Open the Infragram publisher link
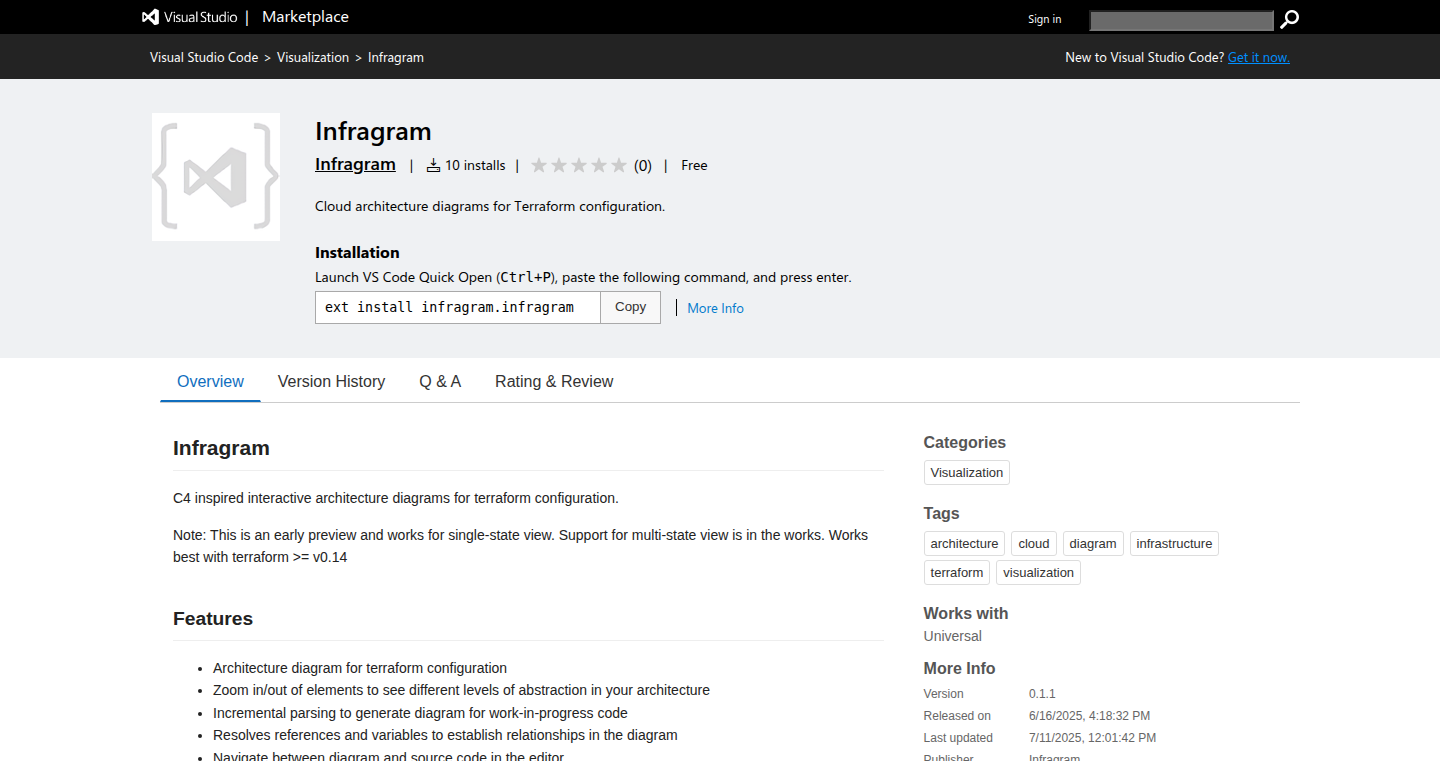This screenshot has height=761, width=1440. tap(355, 164)
